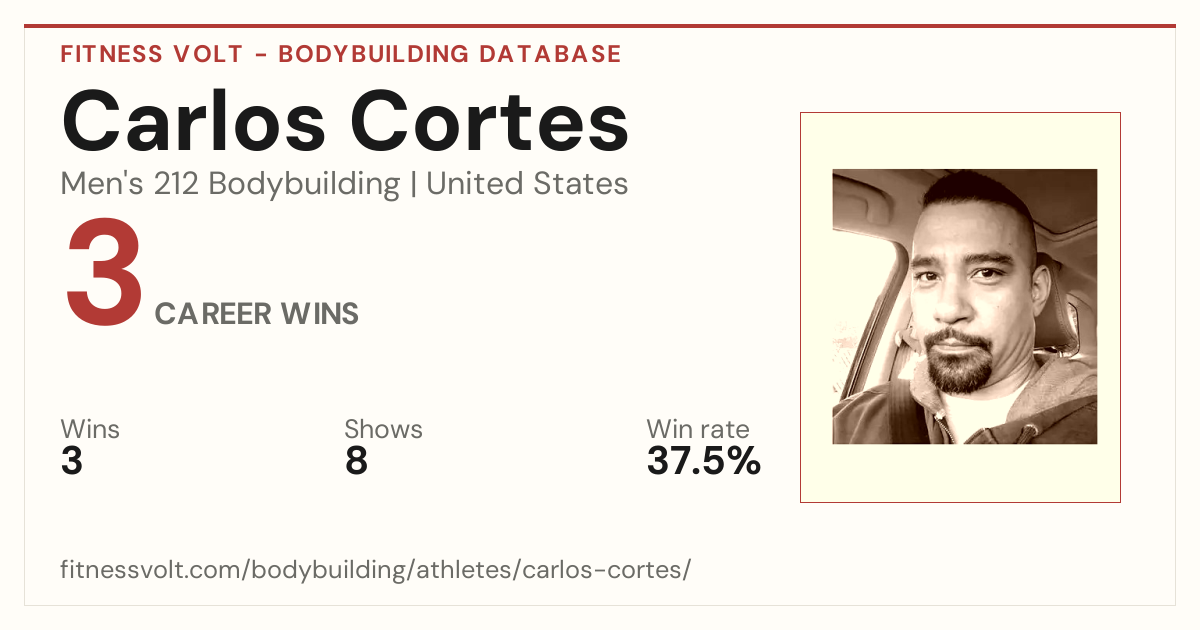Select the Wins stat label
Viewport: 1200px width, 630px height.
pos(90,429)
